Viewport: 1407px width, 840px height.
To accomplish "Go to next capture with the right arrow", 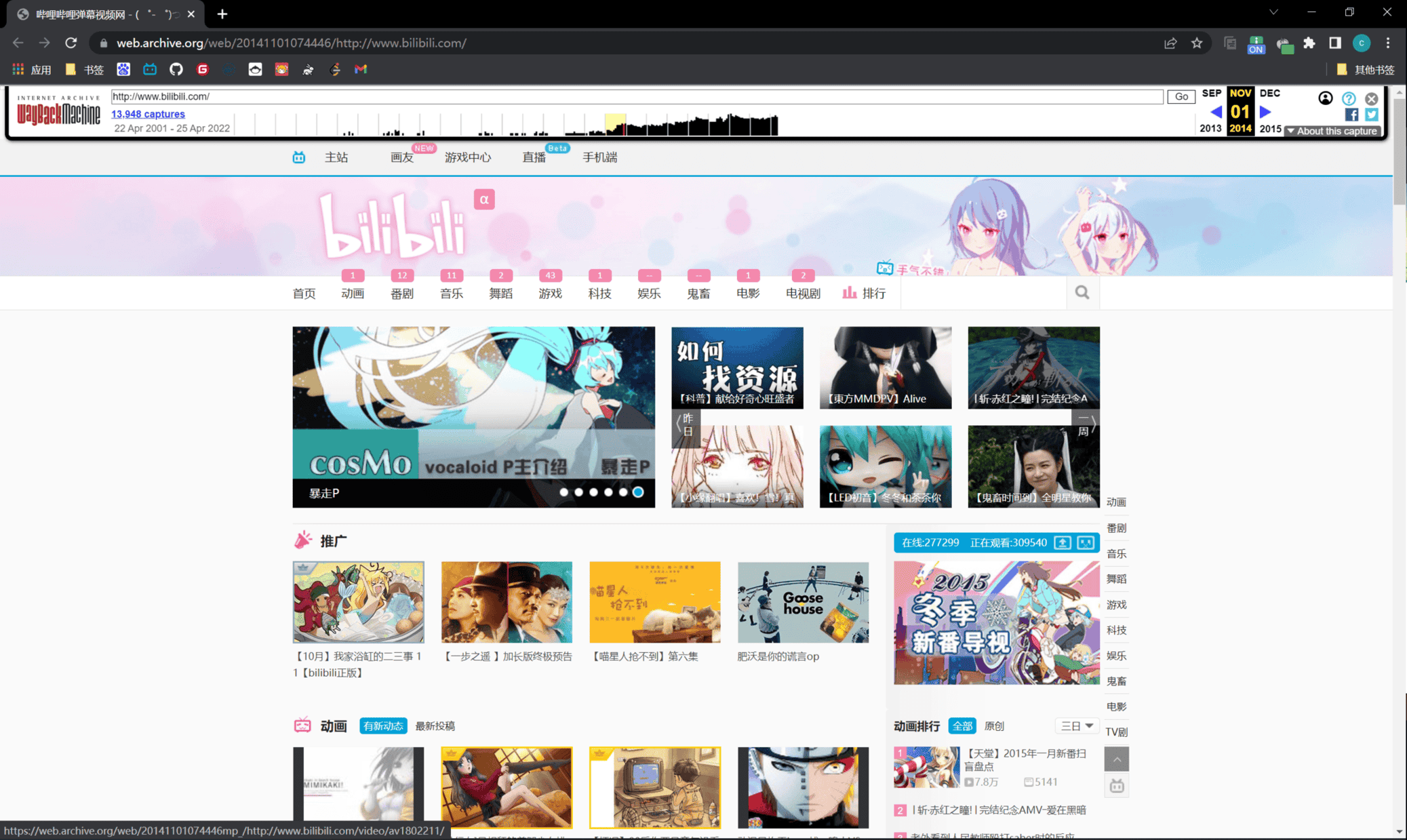I will (1265, 112).
